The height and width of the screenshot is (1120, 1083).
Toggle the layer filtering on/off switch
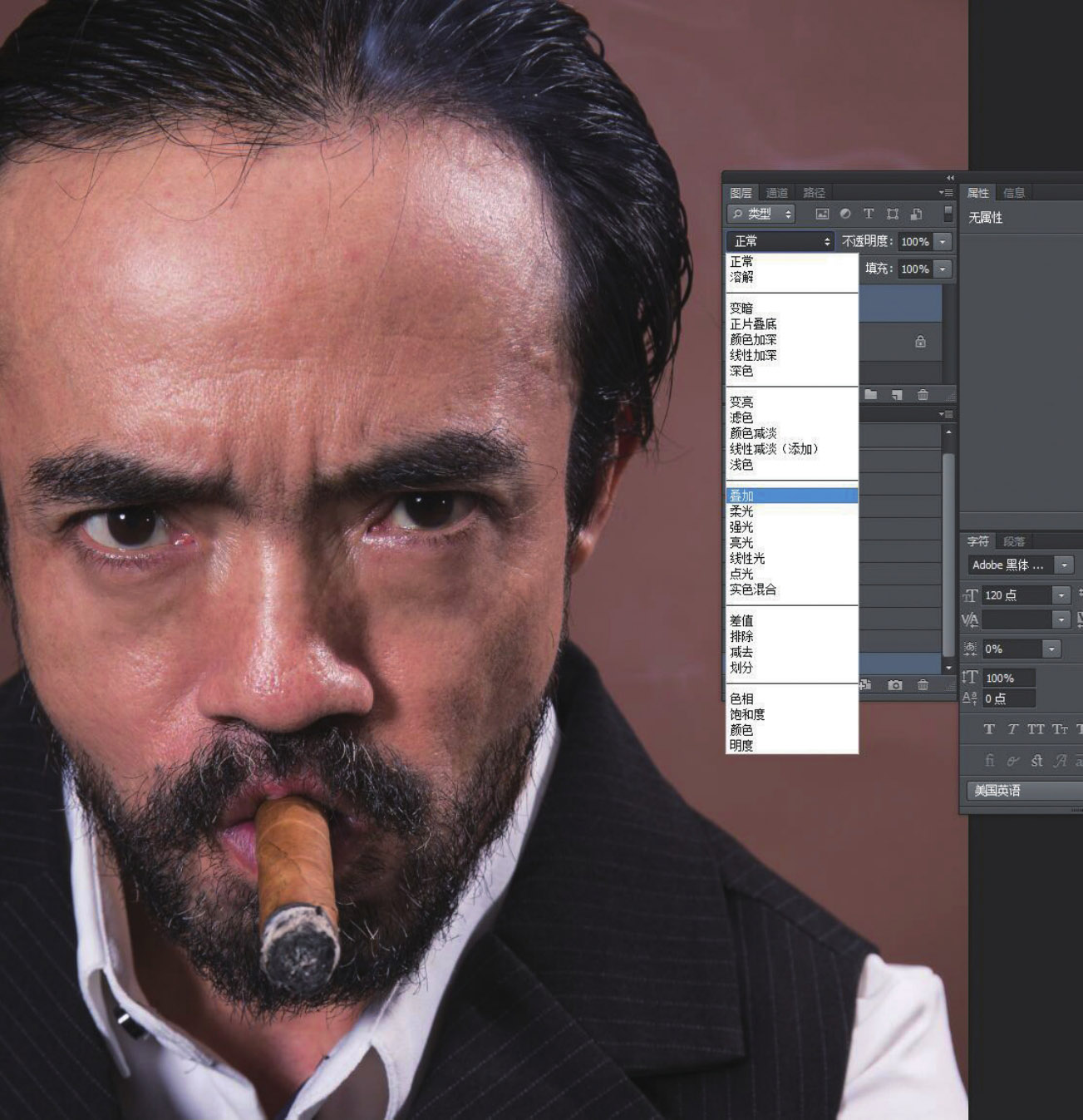948,214
